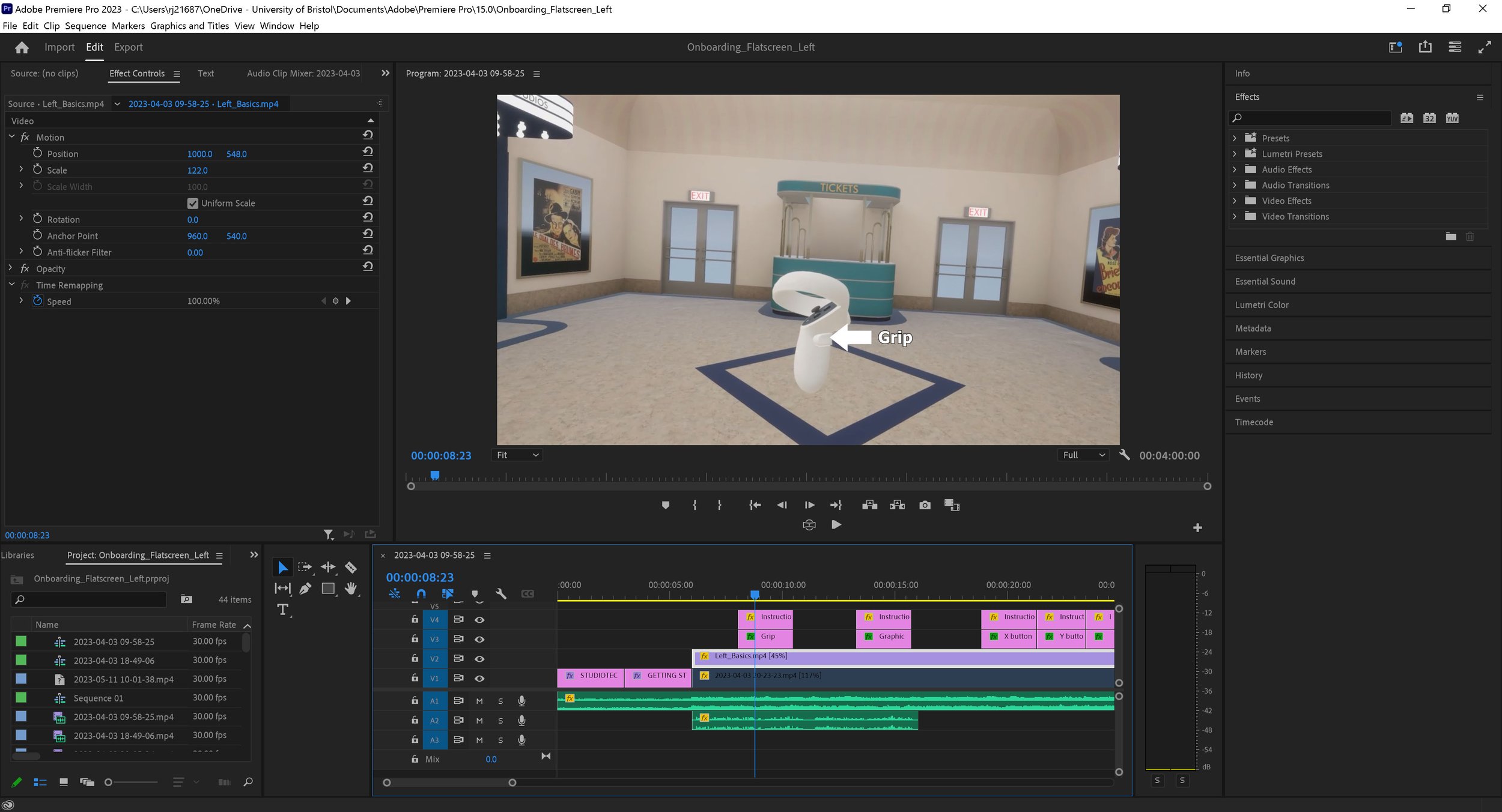Open Program monitor settings wrench

tap(1124, 455)
